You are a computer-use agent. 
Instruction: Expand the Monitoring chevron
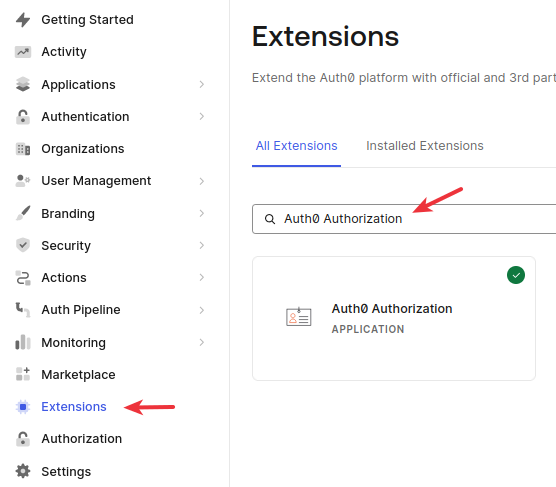pos(201,342)
